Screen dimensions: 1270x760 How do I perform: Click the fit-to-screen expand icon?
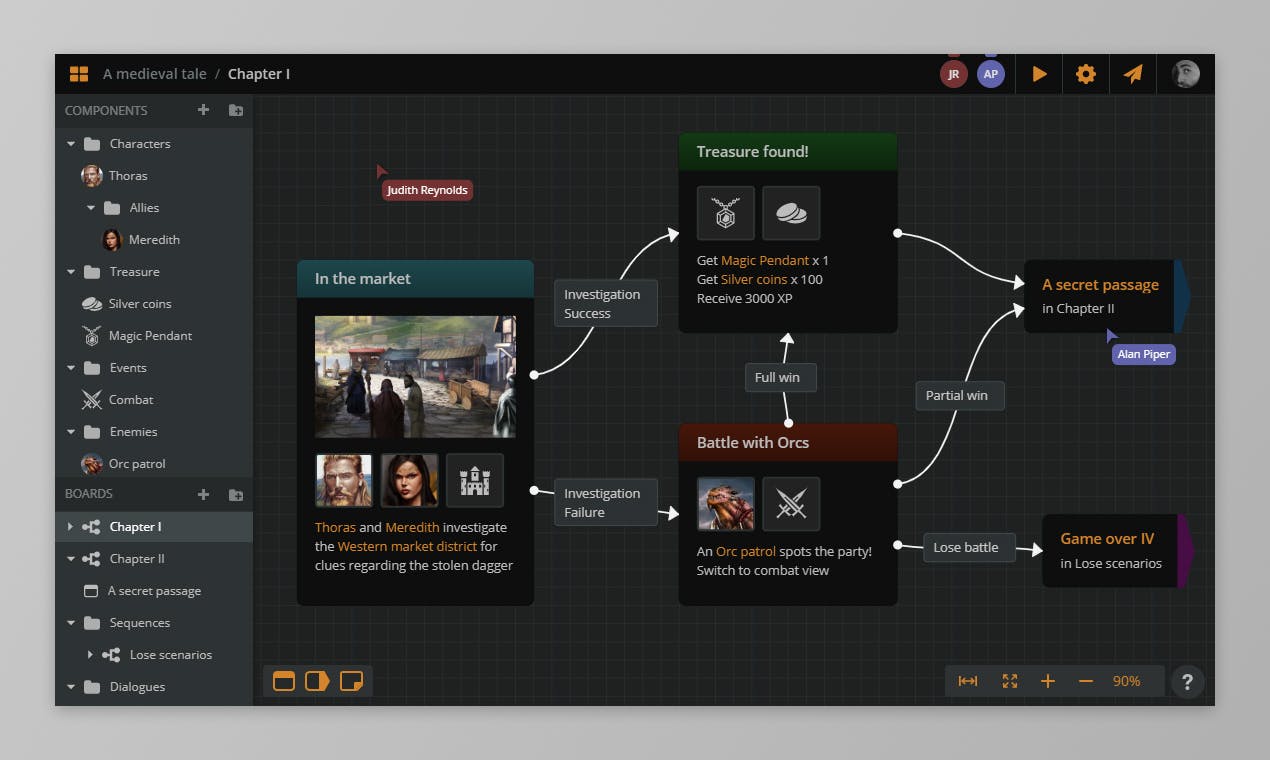click(1009, 681)
